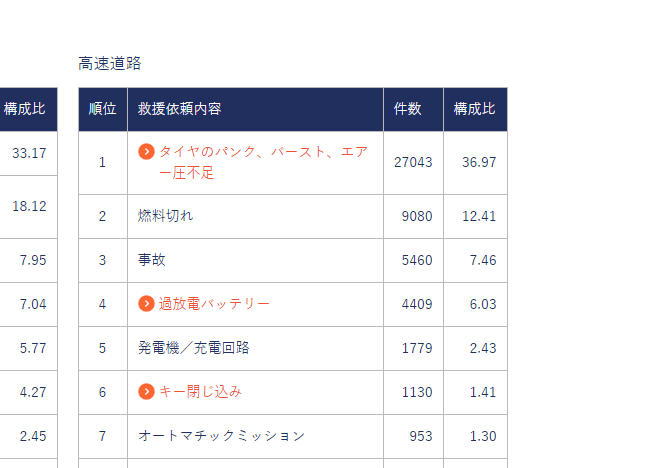Screen dimensions: 661x468
Task: Click the orange arrow icon beside 過放電バッテリー
Action: click(x=146, y=304)
